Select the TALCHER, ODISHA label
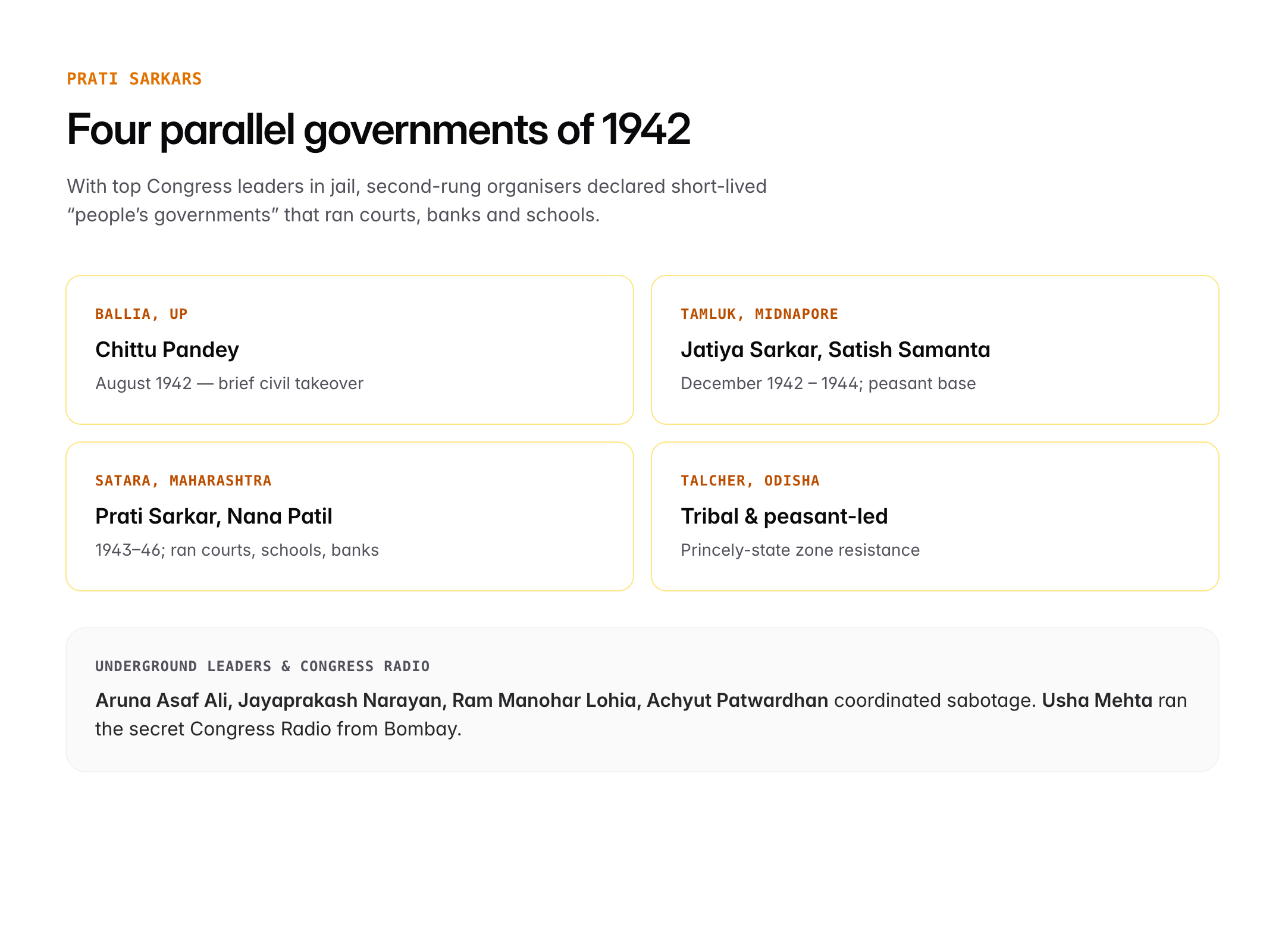The height and width of the screenshot is (952, 1285). (750, 480)
